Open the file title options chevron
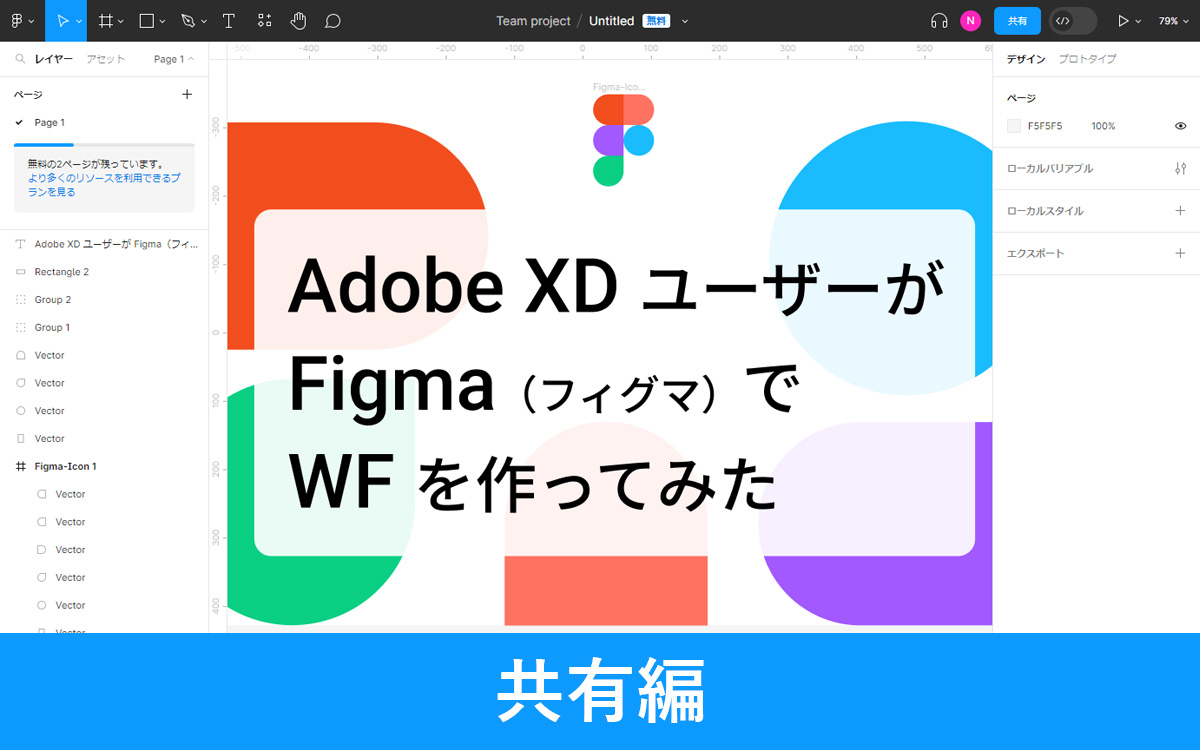 (685, 21)
